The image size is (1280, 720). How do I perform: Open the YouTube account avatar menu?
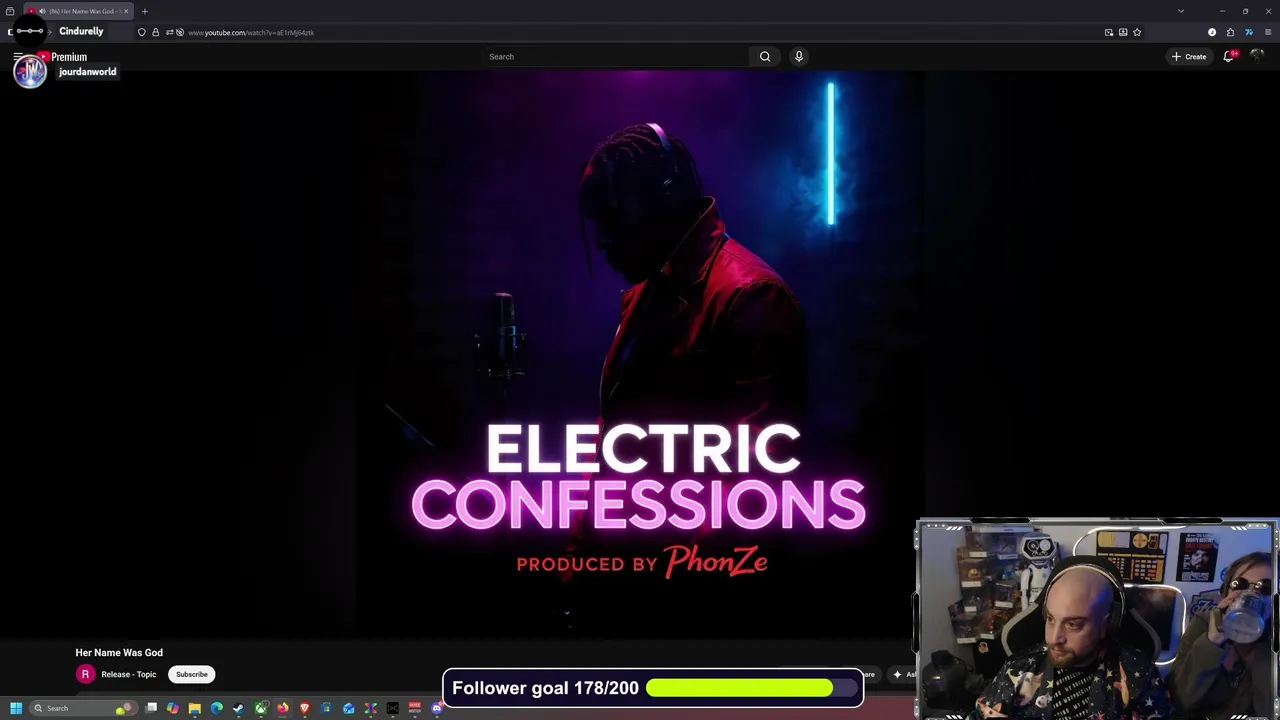(x=1257, y=56)
